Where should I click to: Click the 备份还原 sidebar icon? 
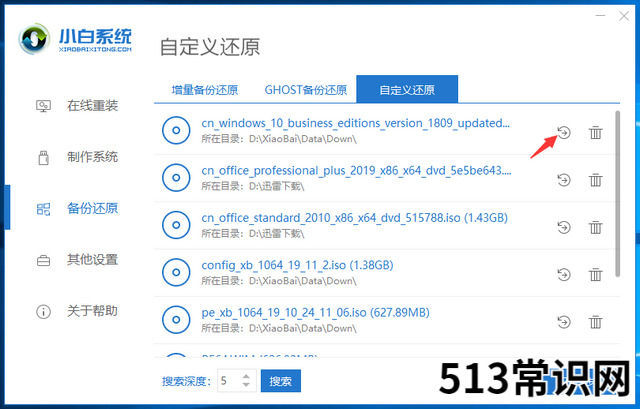[43, 209]
